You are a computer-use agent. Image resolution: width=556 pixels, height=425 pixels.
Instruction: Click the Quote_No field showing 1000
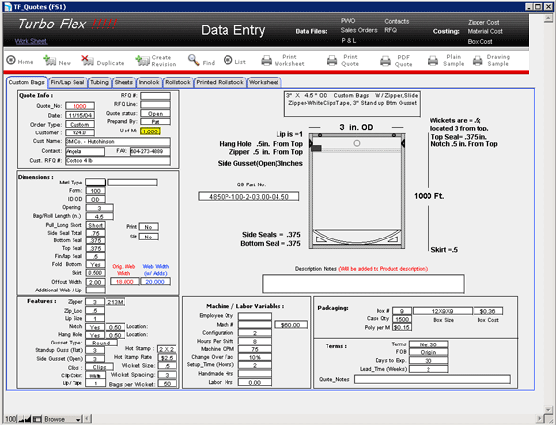point(80,106)
